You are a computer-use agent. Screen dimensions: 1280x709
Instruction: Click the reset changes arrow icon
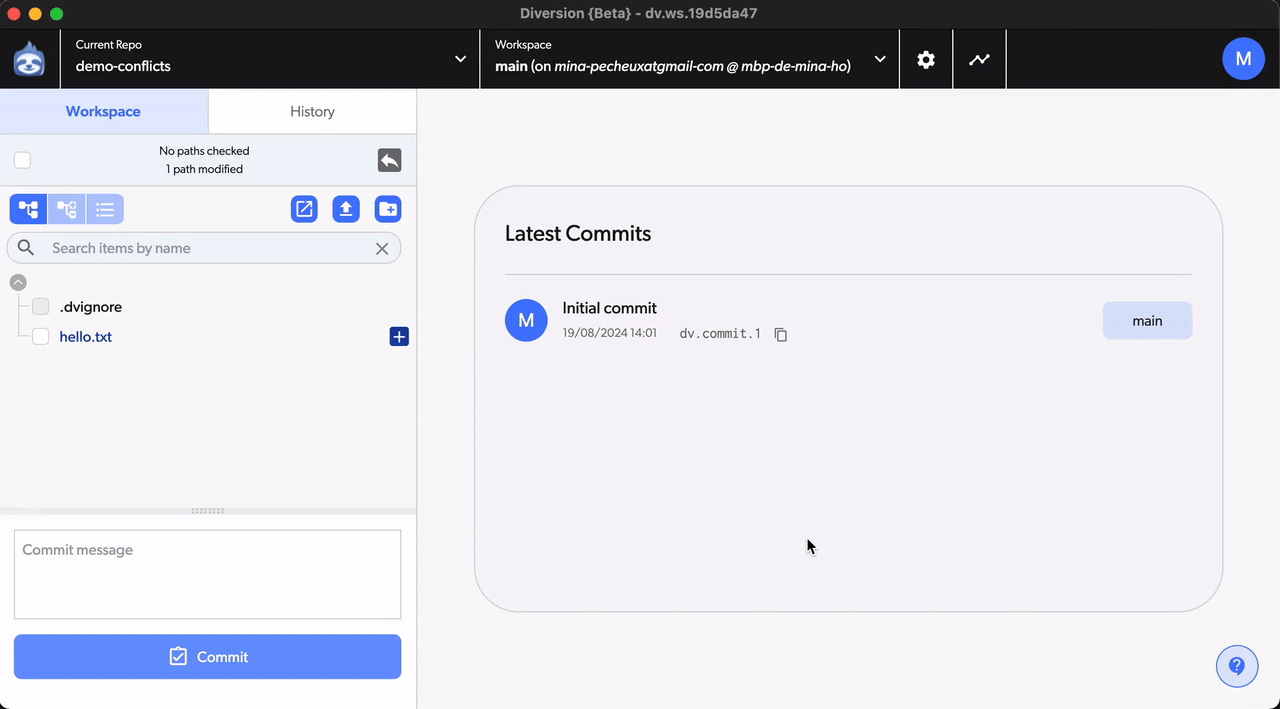[389, 160]
